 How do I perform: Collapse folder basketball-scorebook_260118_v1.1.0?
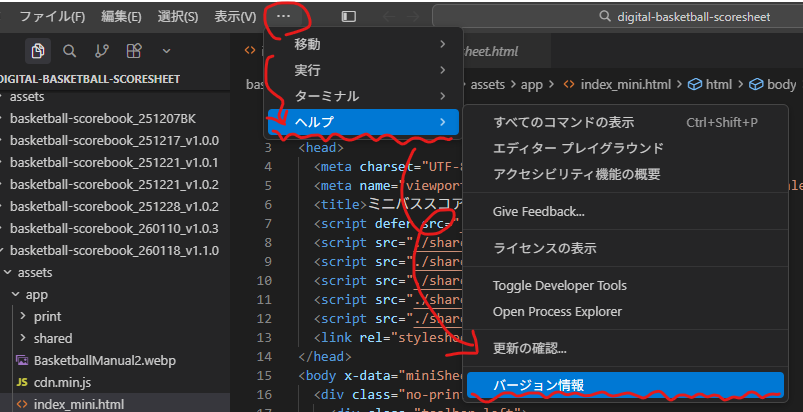click(x=115, y=251)
